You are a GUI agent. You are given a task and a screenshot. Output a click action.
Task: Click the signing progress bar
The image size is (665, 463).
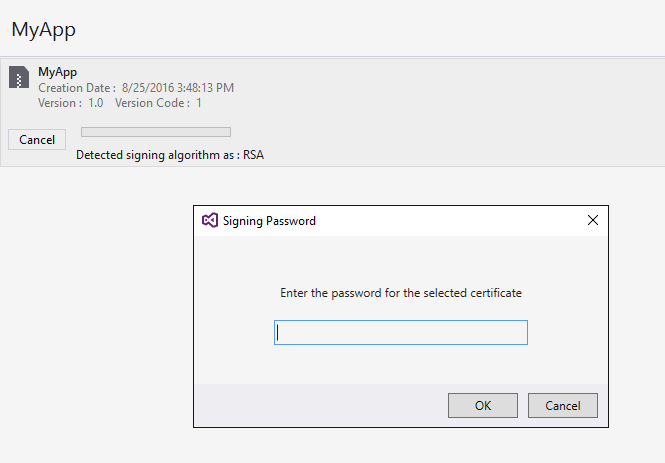155,132
